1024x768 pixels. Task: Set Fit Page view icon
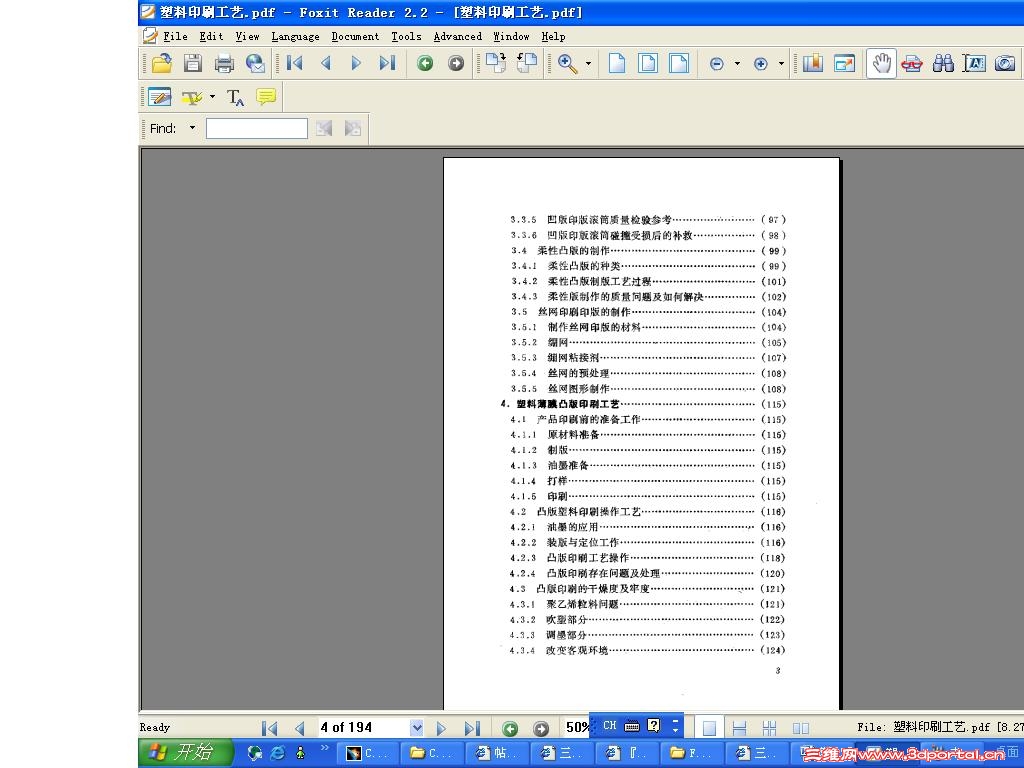pyautogui.click(x=648, y=63)
